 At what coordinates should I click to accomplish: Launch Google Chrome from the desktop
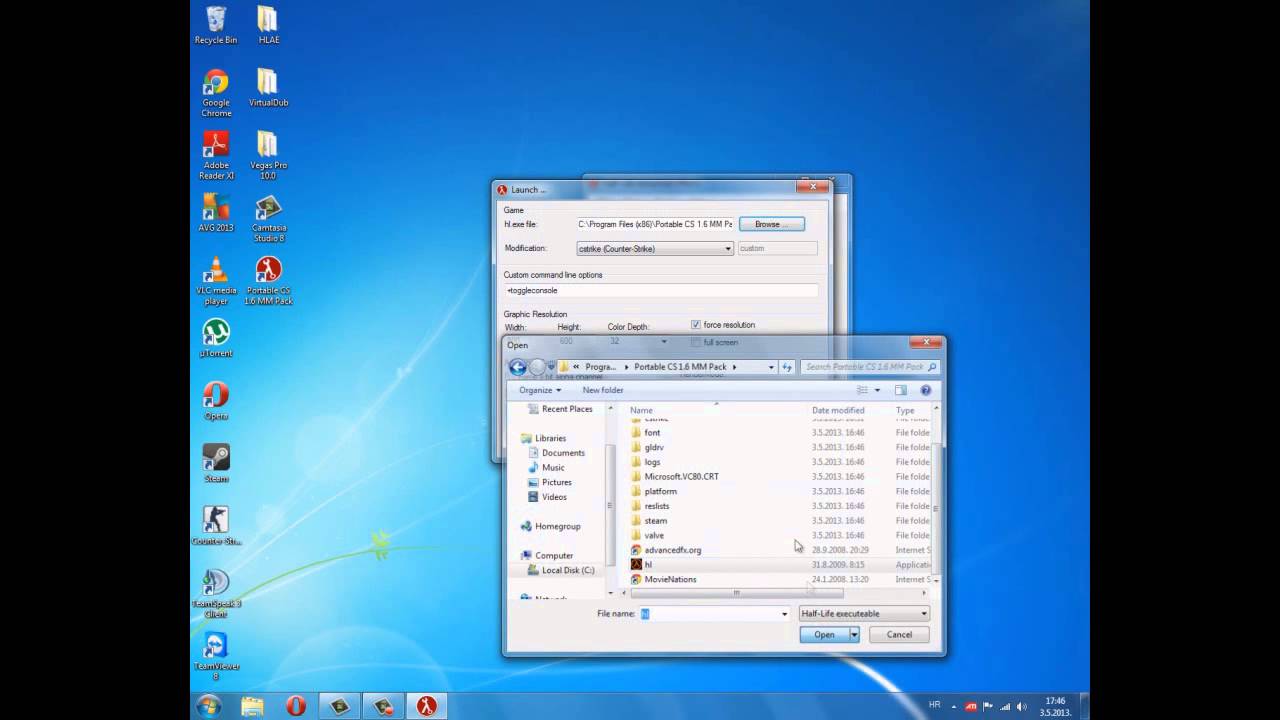pos(216,93)
